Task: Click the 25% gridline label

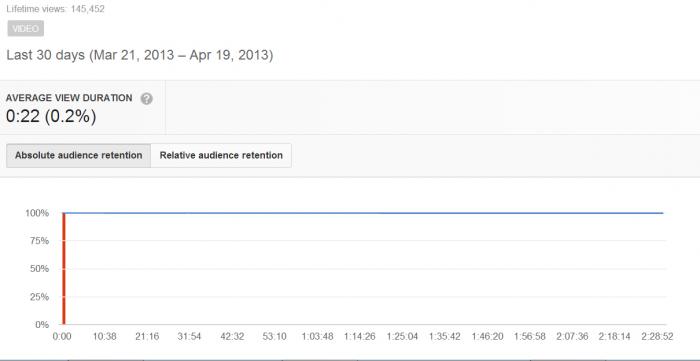Action: pyautogui.click(x=40, y=297)
